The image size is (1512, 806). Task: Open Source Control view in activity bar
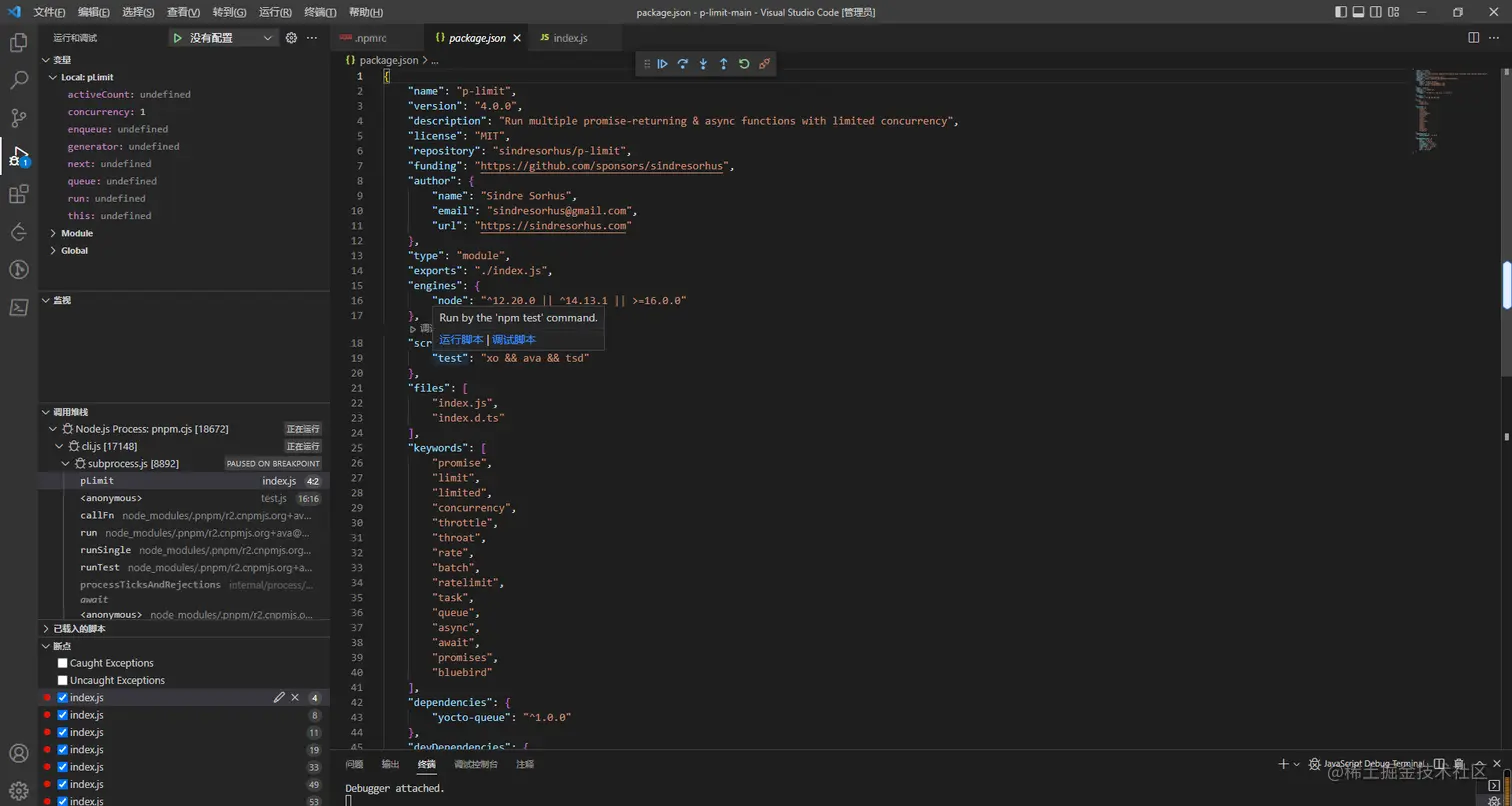coord(18,118)
